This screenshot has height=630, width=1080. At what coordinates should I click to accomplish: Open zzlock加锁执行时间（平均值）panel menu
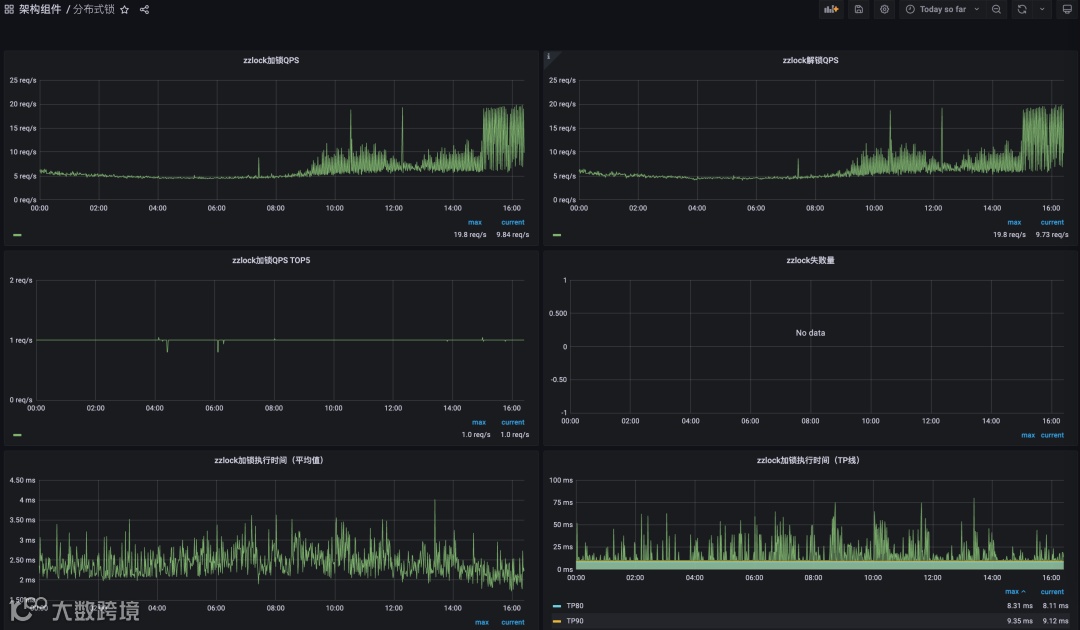[x=269, y=461]
